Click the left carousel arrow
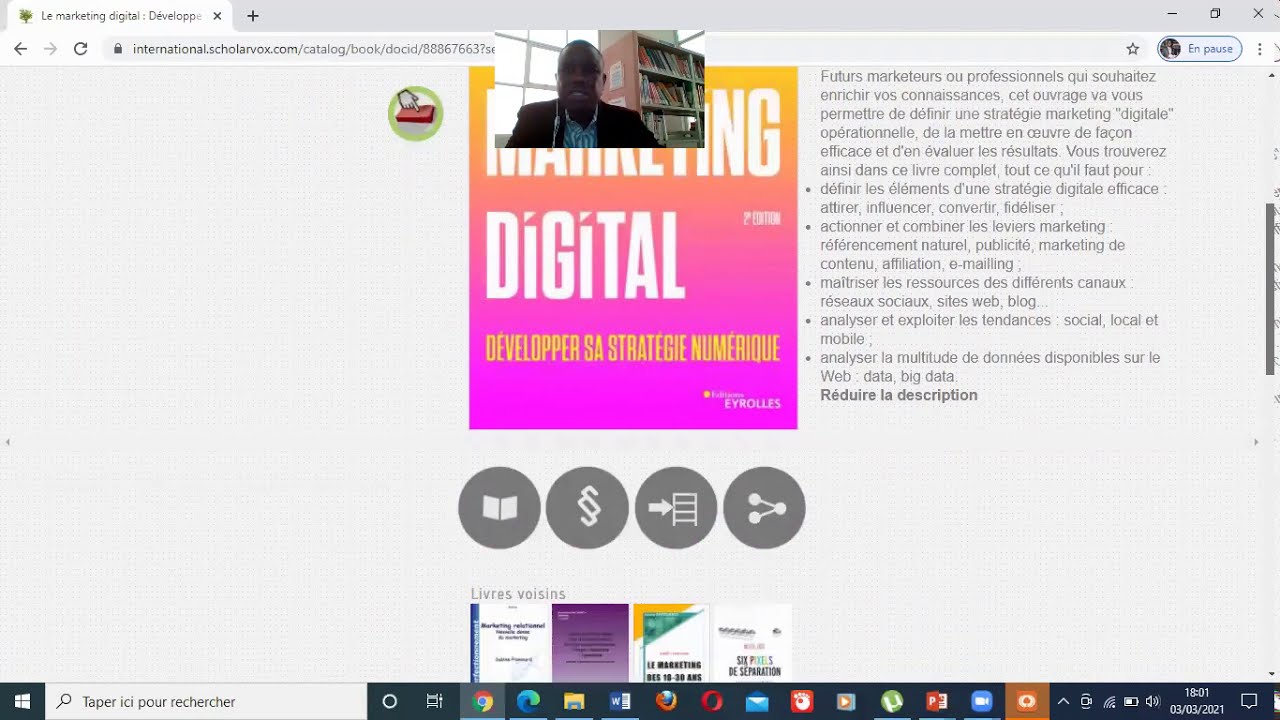The width and height of the screenshot is (1280, 720). (8, 442)
